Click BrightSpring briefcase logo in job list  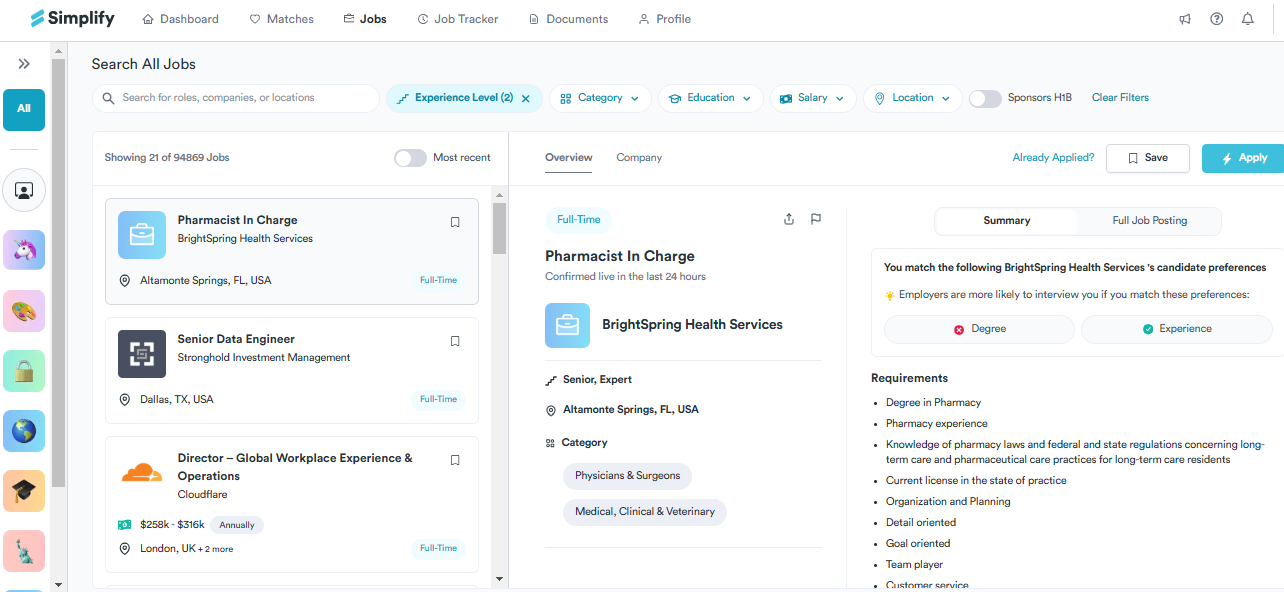[x=142, y=235]
